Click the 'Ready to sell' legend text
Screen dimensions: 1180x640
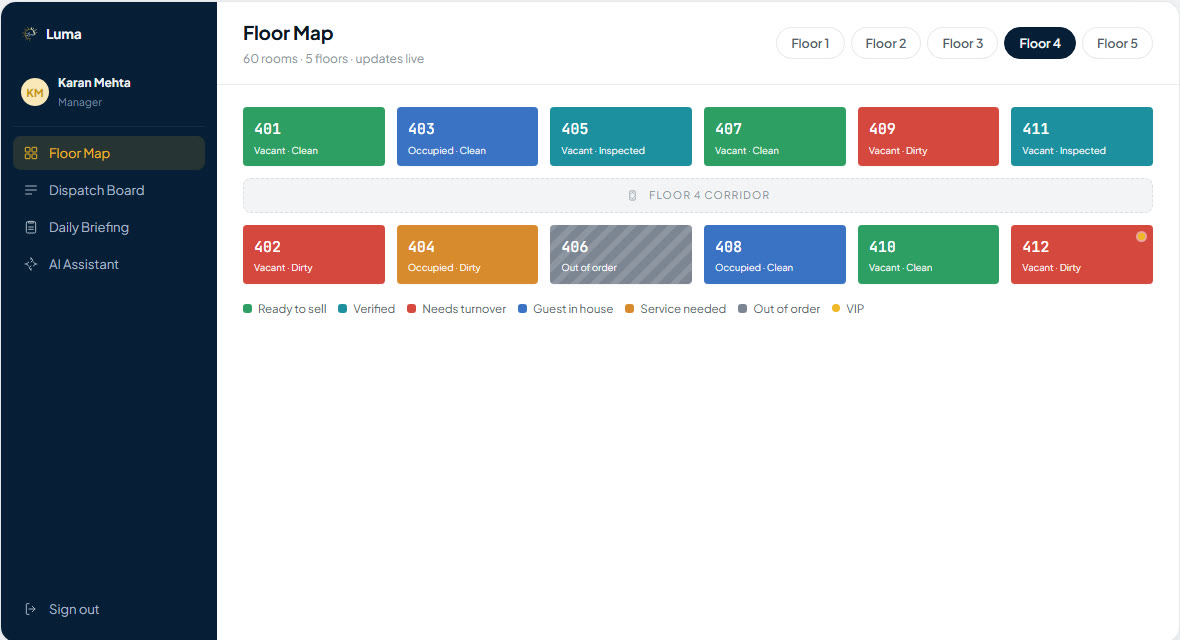point(292,309)
